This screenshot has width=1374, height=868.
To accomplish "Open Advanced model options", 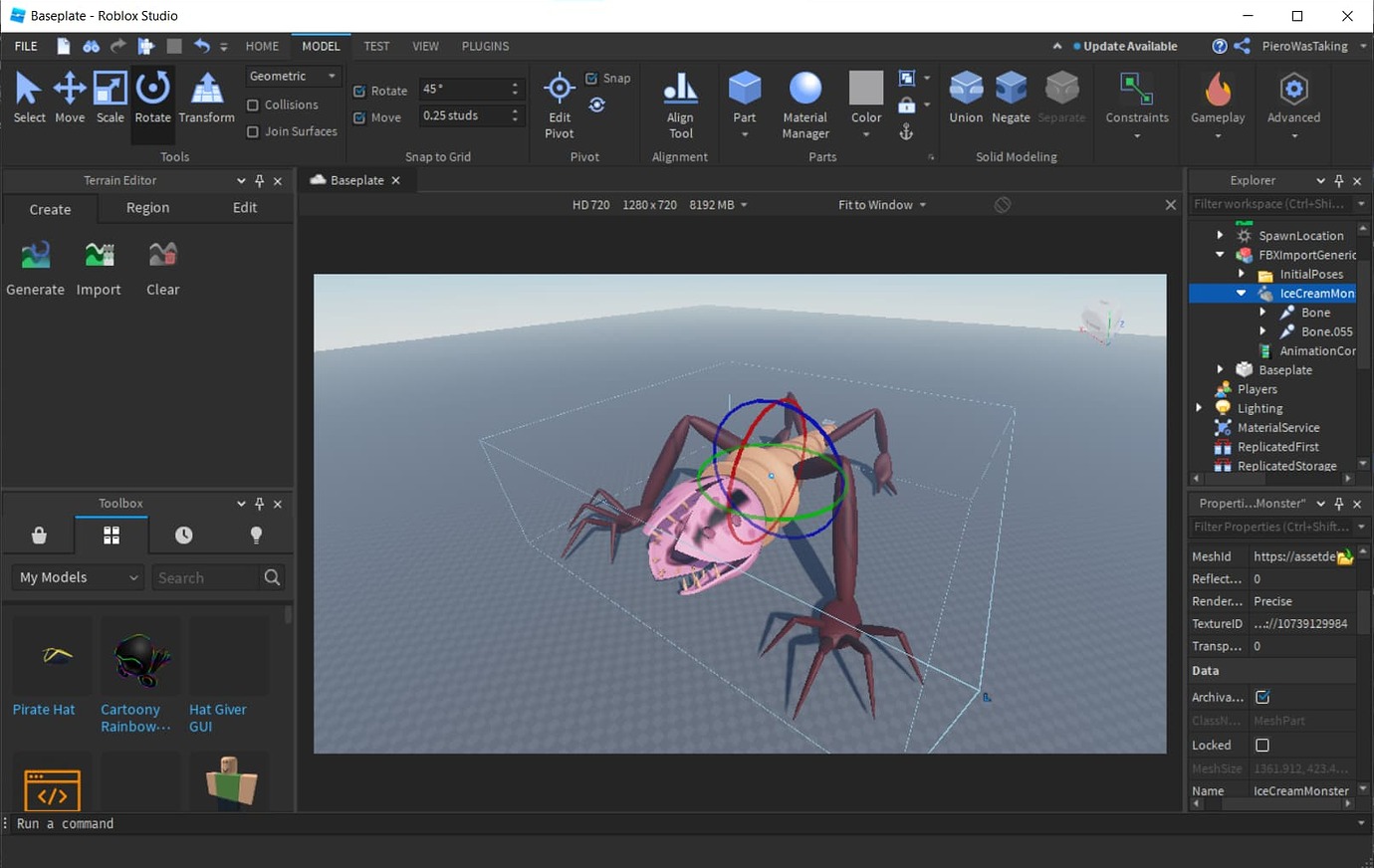I will coord(1293,105).
